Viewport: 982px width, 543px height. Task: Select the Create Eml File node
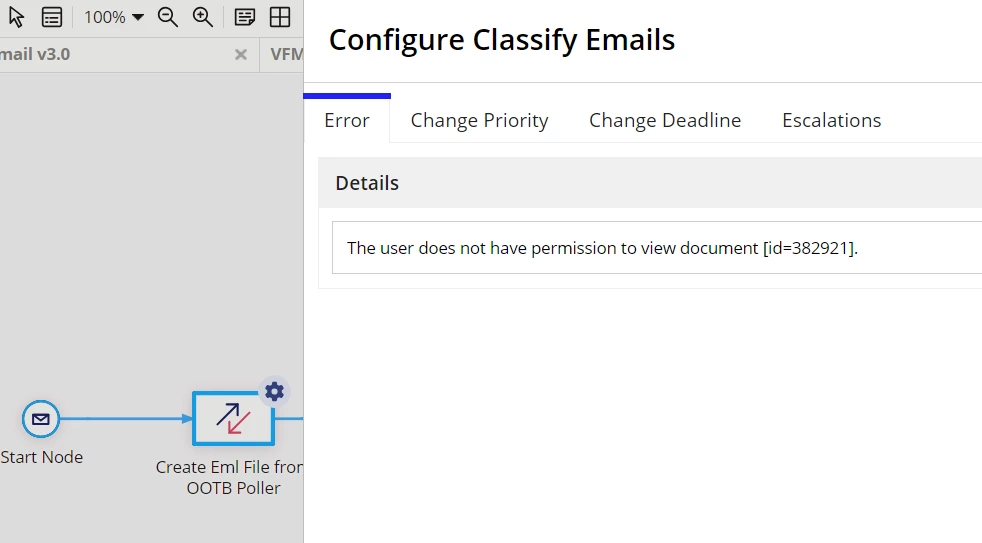233,418
